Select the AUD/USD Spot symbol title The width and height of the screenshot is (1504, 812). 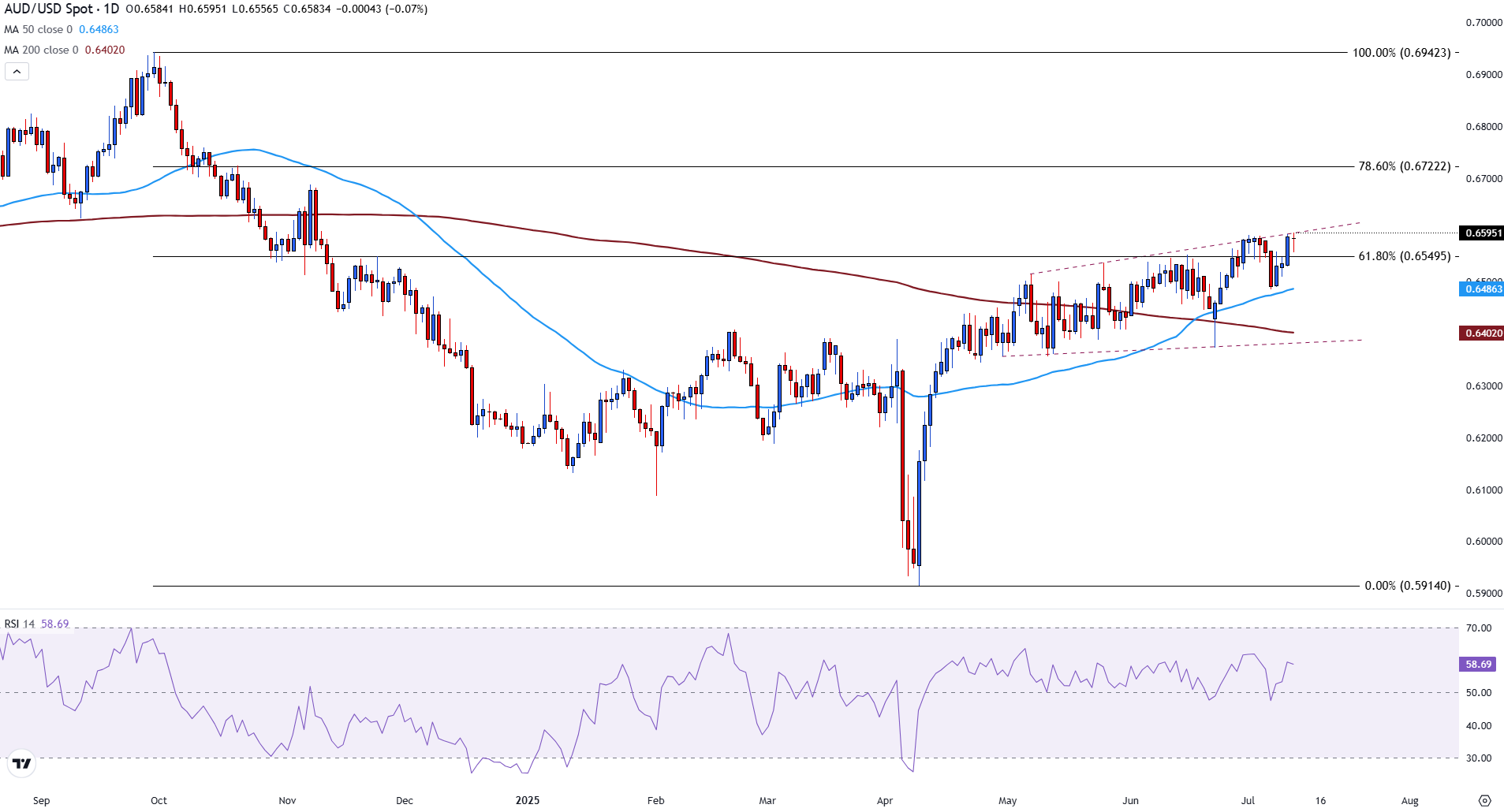[62, 9]
